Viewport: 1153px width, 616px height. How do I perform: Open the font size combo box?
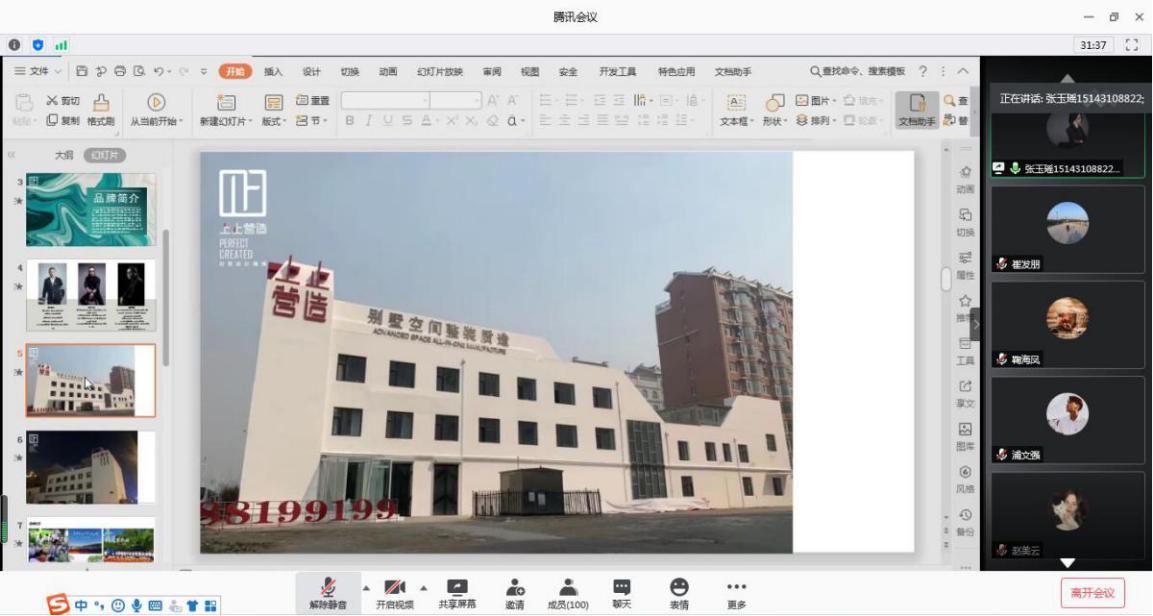456,101
